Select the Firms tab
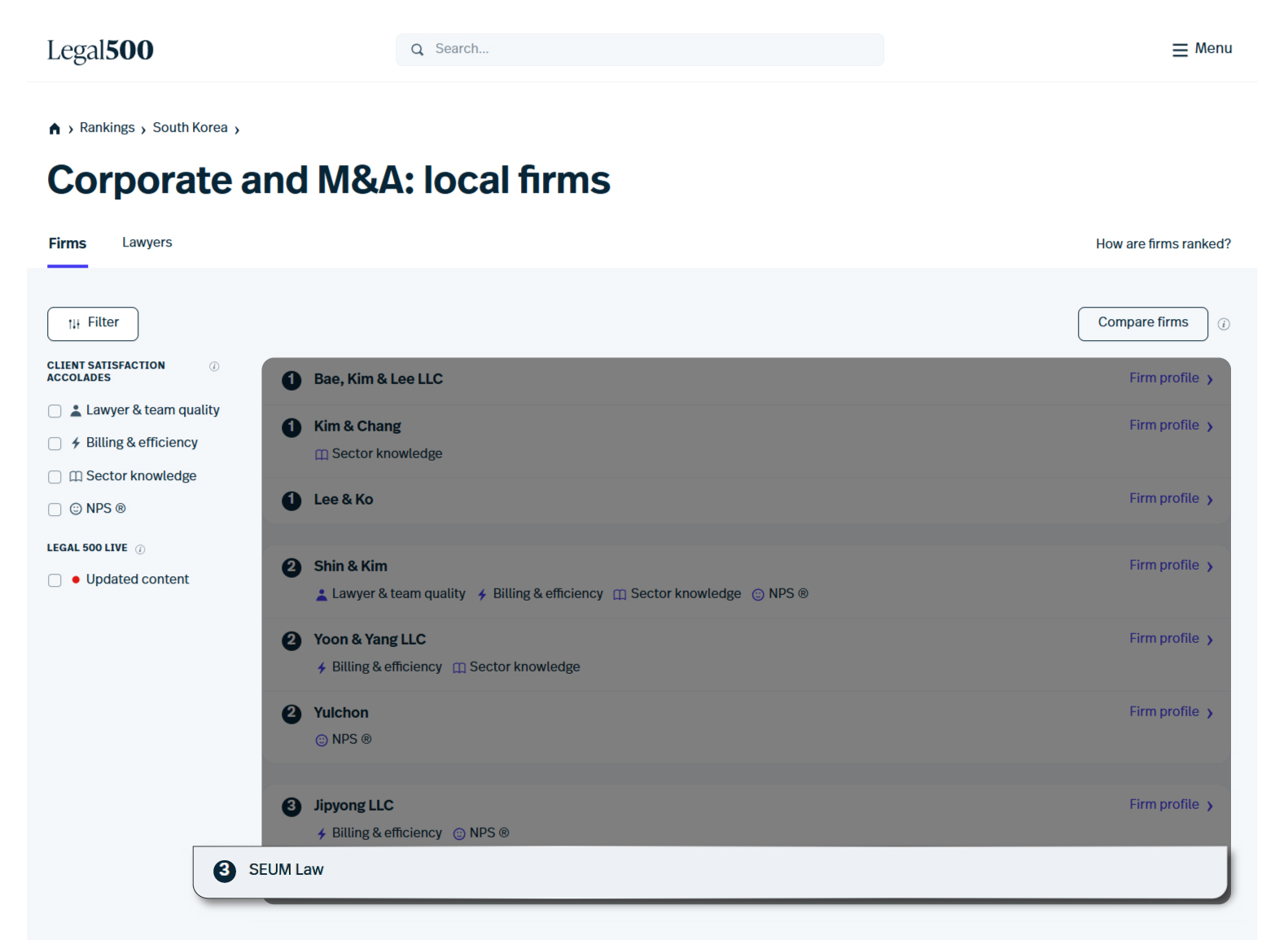 point(67,243)
